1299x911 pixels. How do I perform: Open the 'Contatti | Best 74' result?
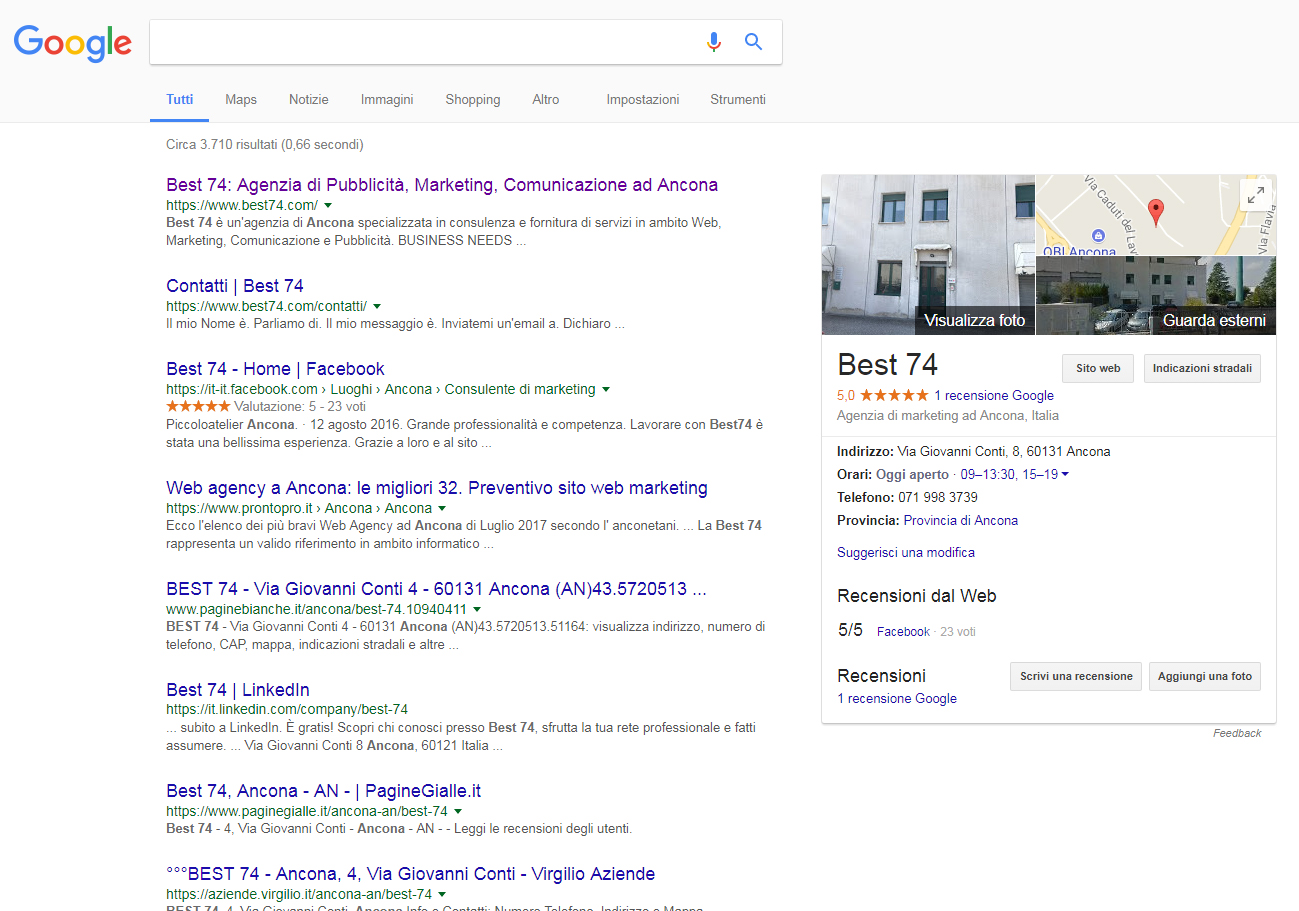pyautogui.click(x=235, y=286)
